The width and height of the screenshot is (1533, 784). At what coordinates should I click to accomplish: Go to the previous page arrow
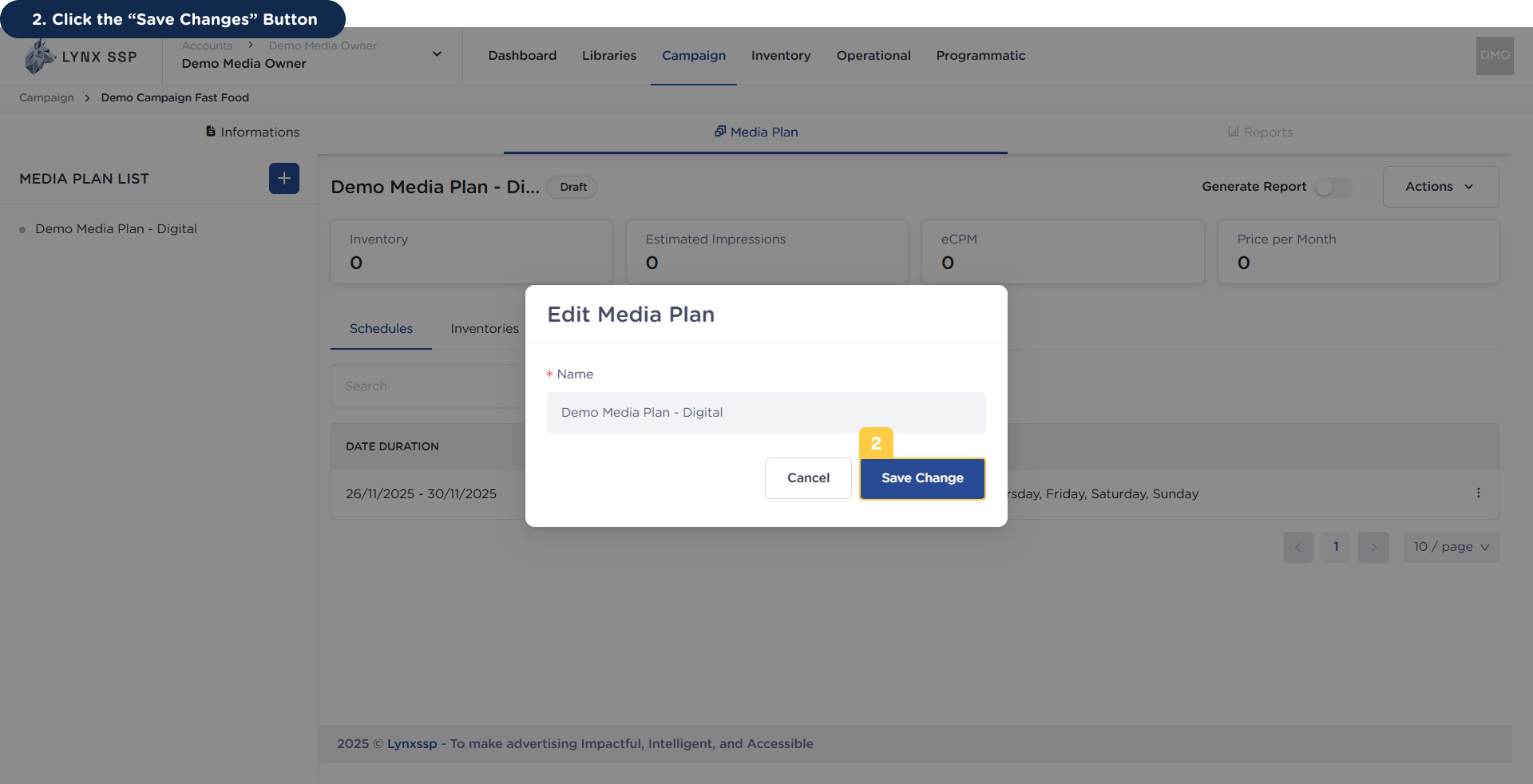1297,548
